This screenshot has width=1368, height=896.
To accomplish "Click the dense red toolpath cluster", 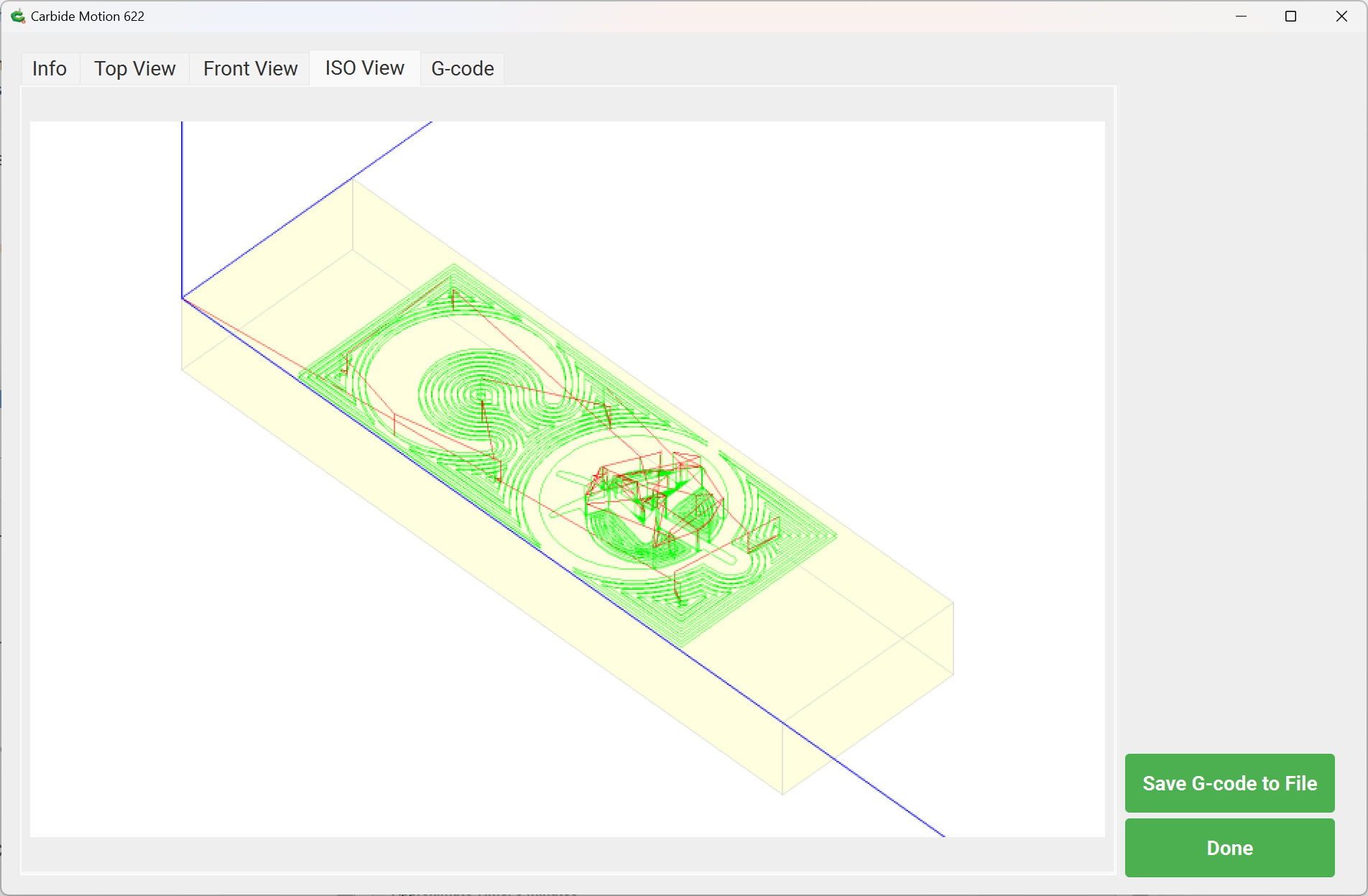I will 647,496.
